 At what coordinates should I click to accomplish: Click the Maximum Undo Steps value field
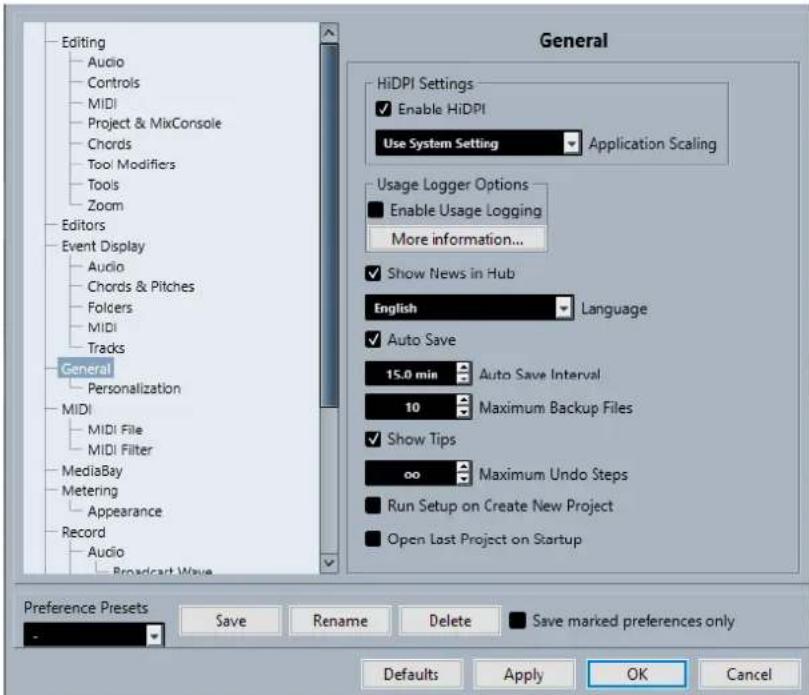point(411,474)
